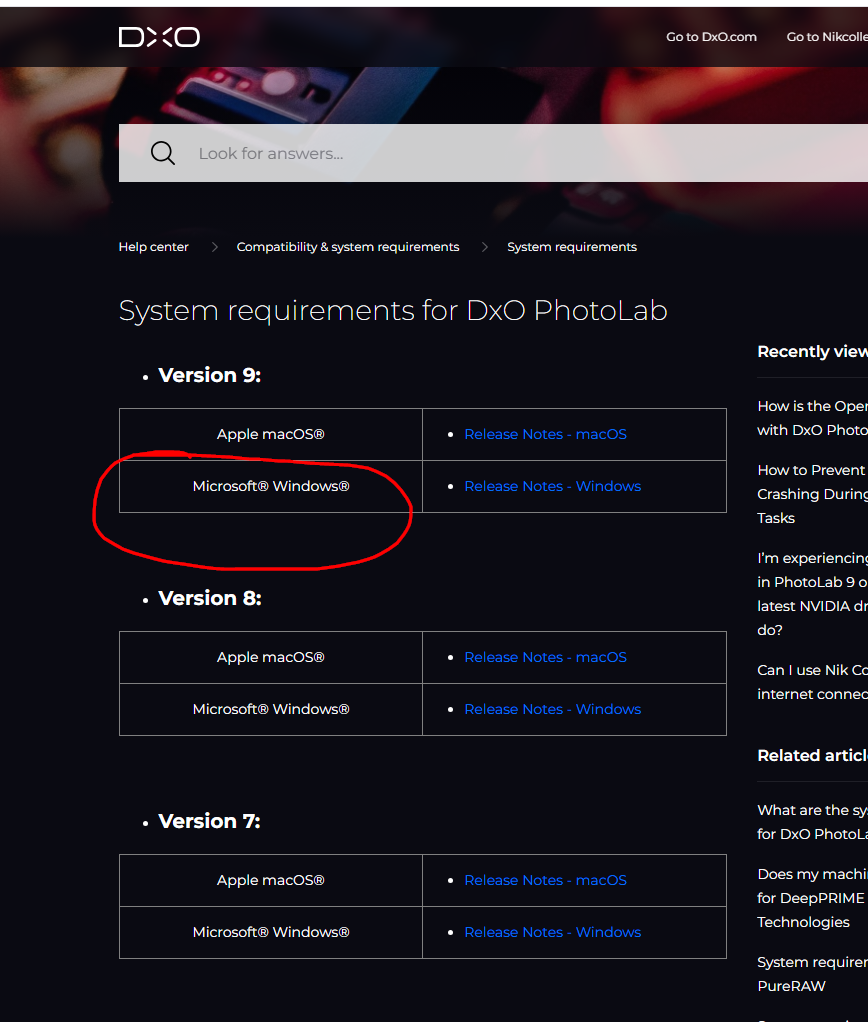The height and width of the screenshot is (1022, 868).
Task: Open Version 7 Windows release notes
Action: (x=552, y=932)
